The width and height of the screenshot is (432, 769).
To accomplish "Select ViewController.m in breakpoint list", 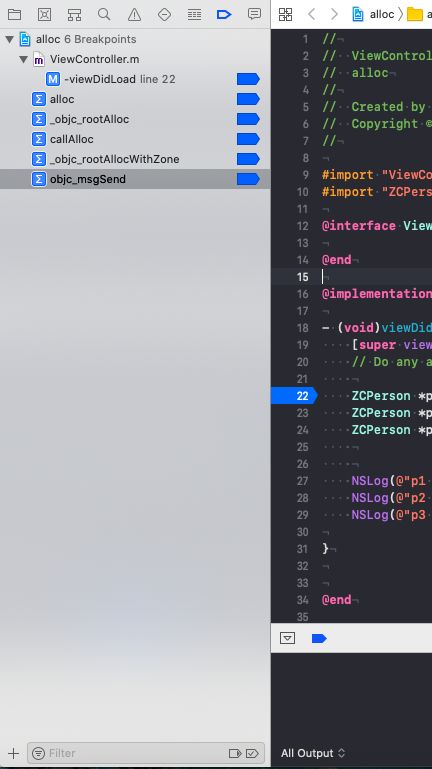I will coord(135,59).
